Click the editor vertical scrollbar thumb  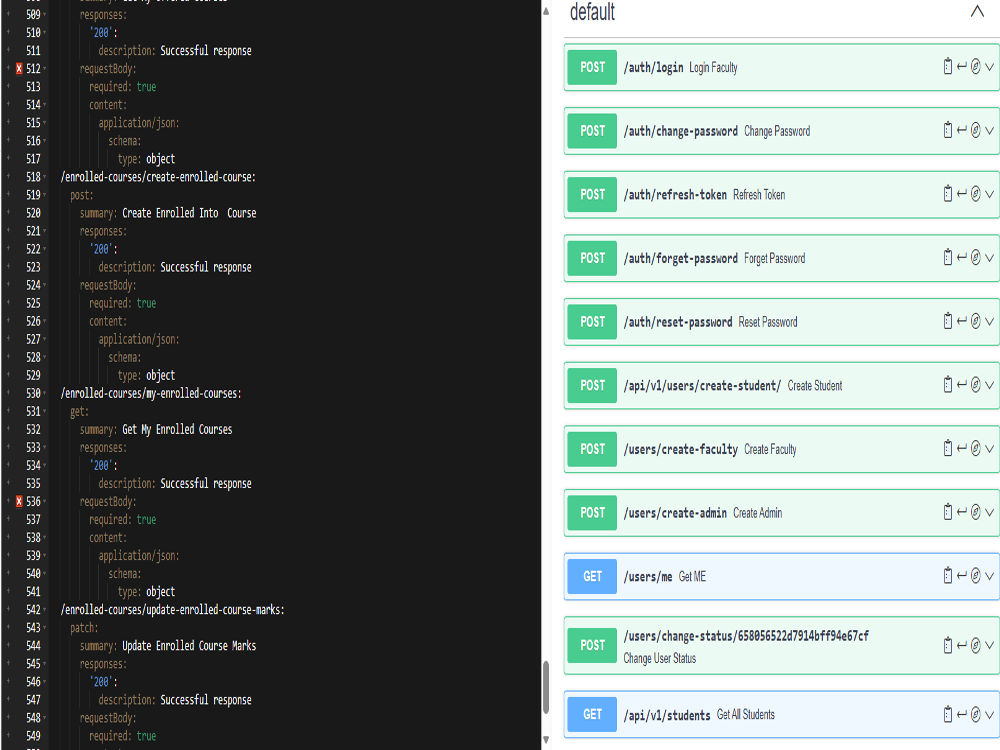545,688
